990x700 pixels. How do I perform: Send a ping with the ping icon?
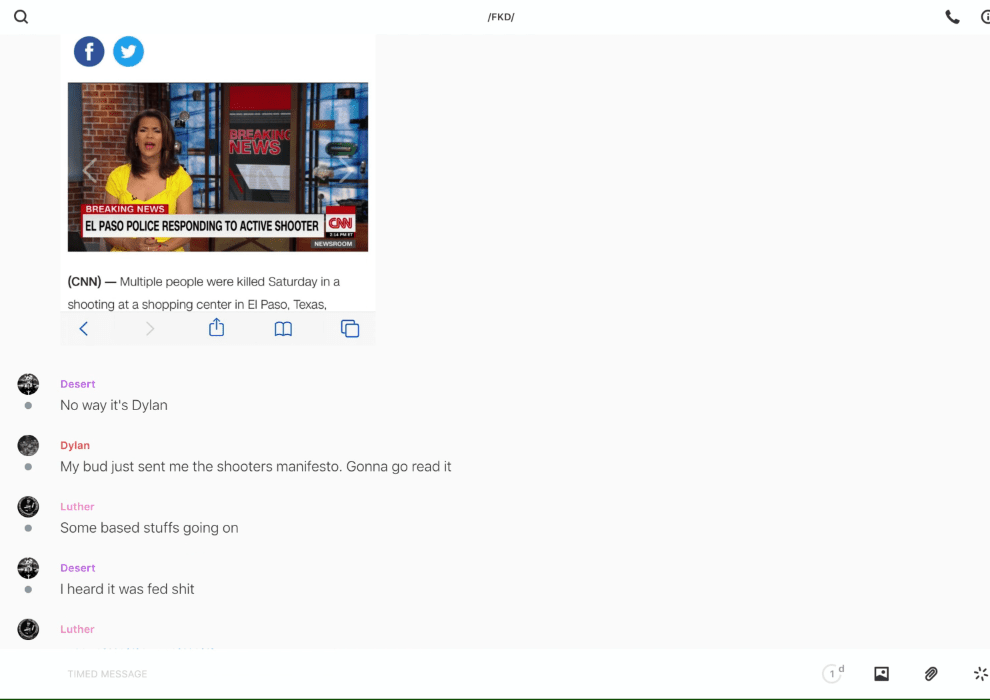coord(980,674)
